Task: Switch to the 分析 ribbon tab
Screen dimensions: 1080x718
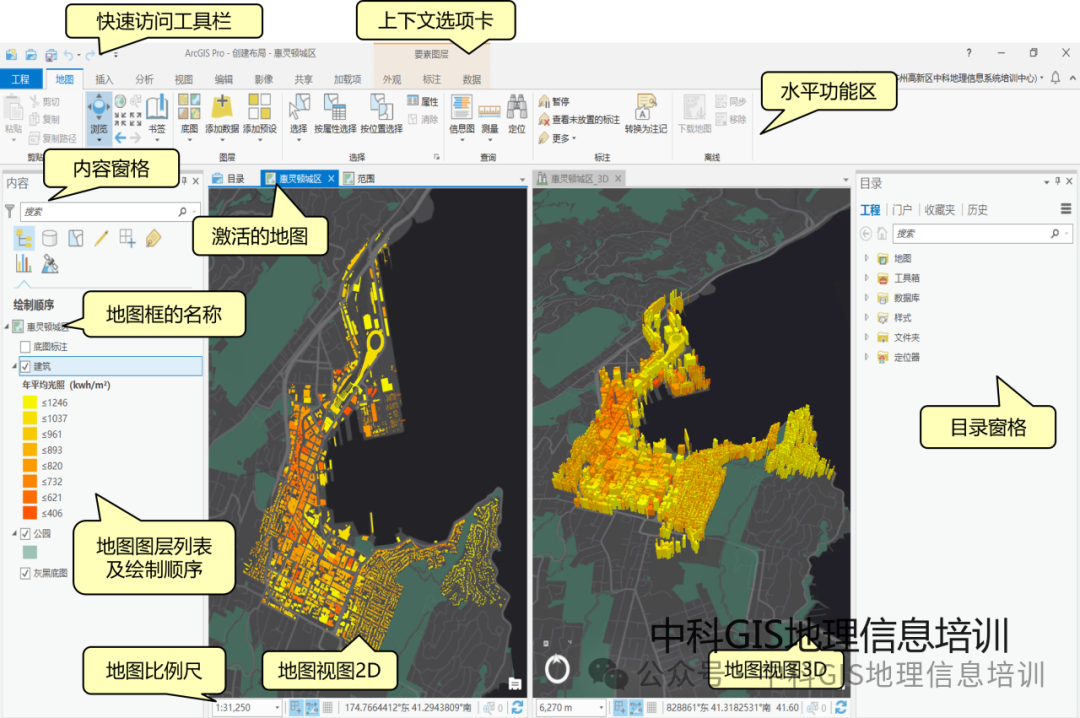Action: (144, 79)
